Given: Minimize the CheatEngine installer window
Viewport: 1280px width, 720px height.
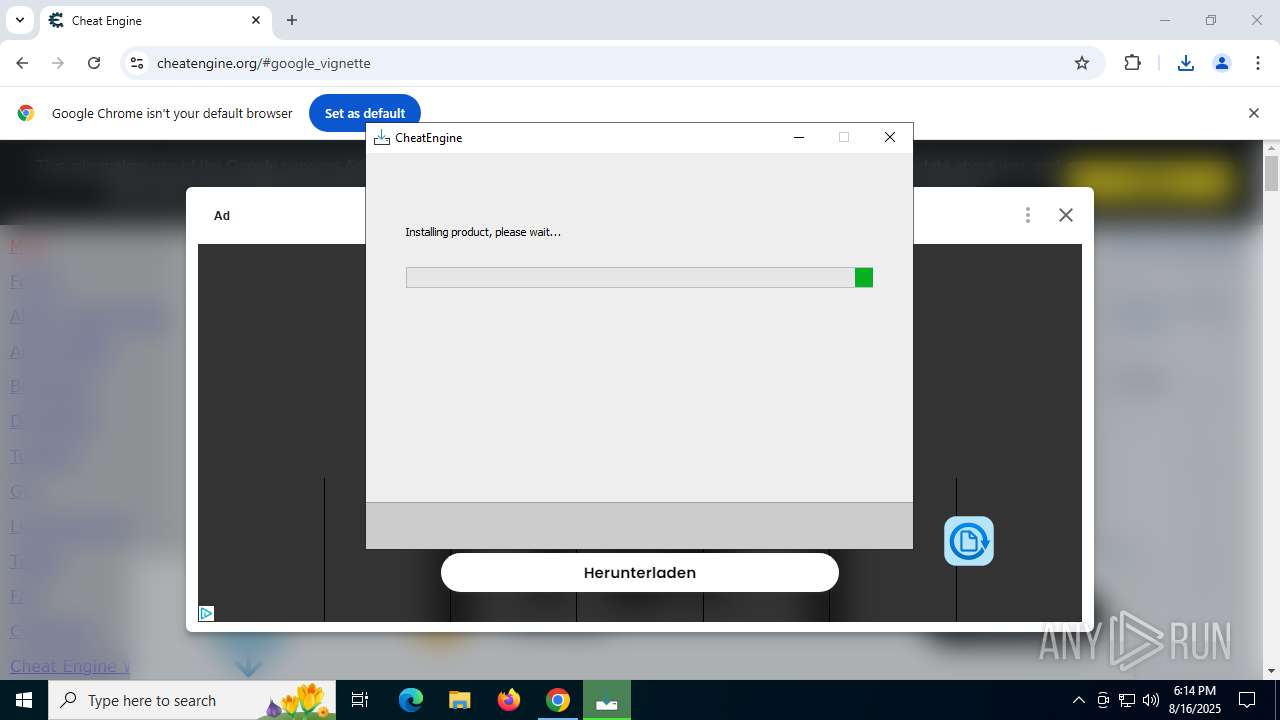Looking at the screenshot, I should pos(799,137).
